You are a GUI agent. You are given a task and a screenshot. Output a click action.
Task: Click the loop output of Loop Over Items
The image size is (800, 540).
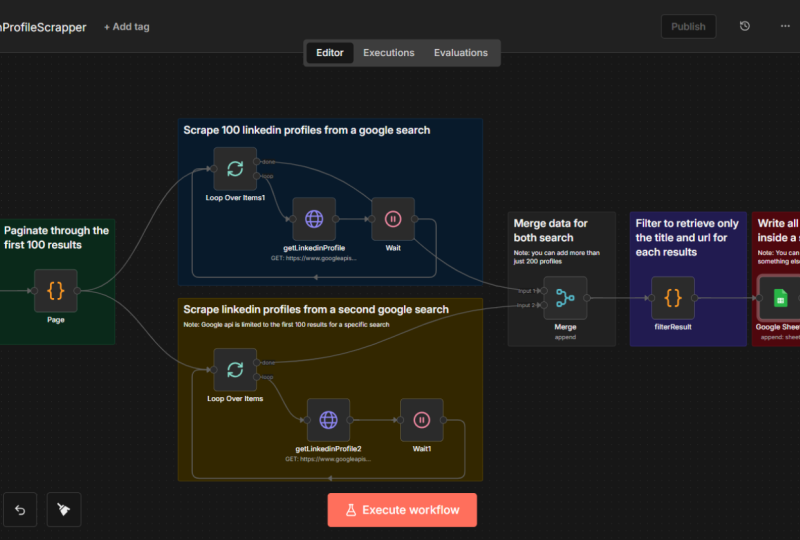tap(257, 377)
